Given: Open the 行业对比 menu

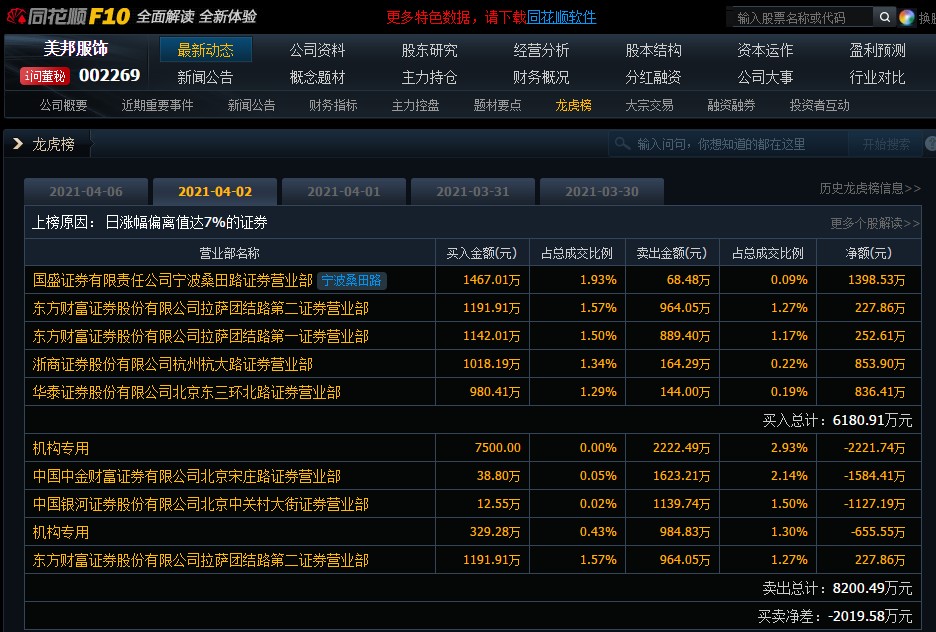Looking at the screenshot, I should pos(878,77).
